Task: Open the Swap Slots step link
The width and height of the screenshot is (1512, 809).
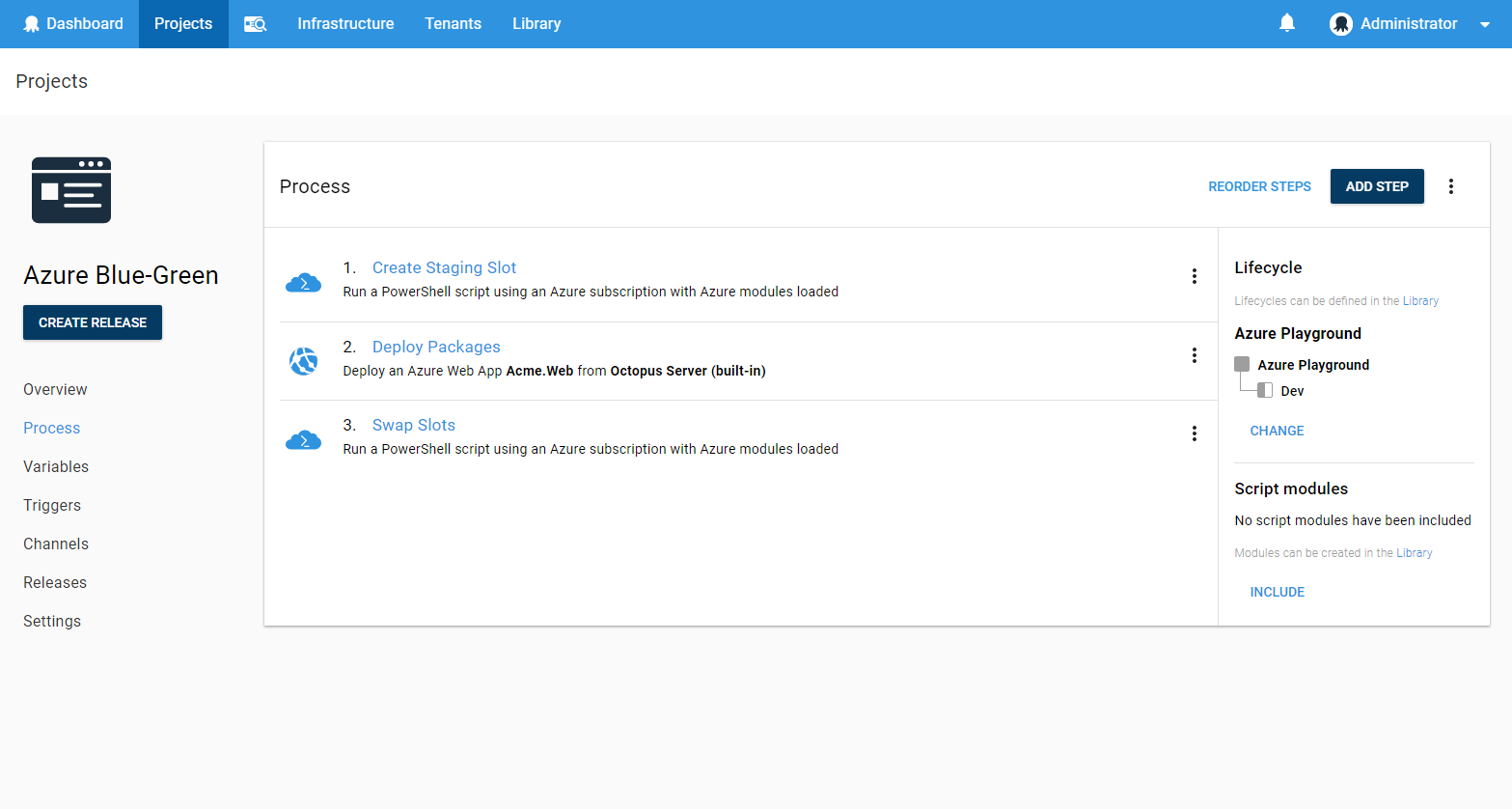Action: pyautogui.click(x=413, y=425)
